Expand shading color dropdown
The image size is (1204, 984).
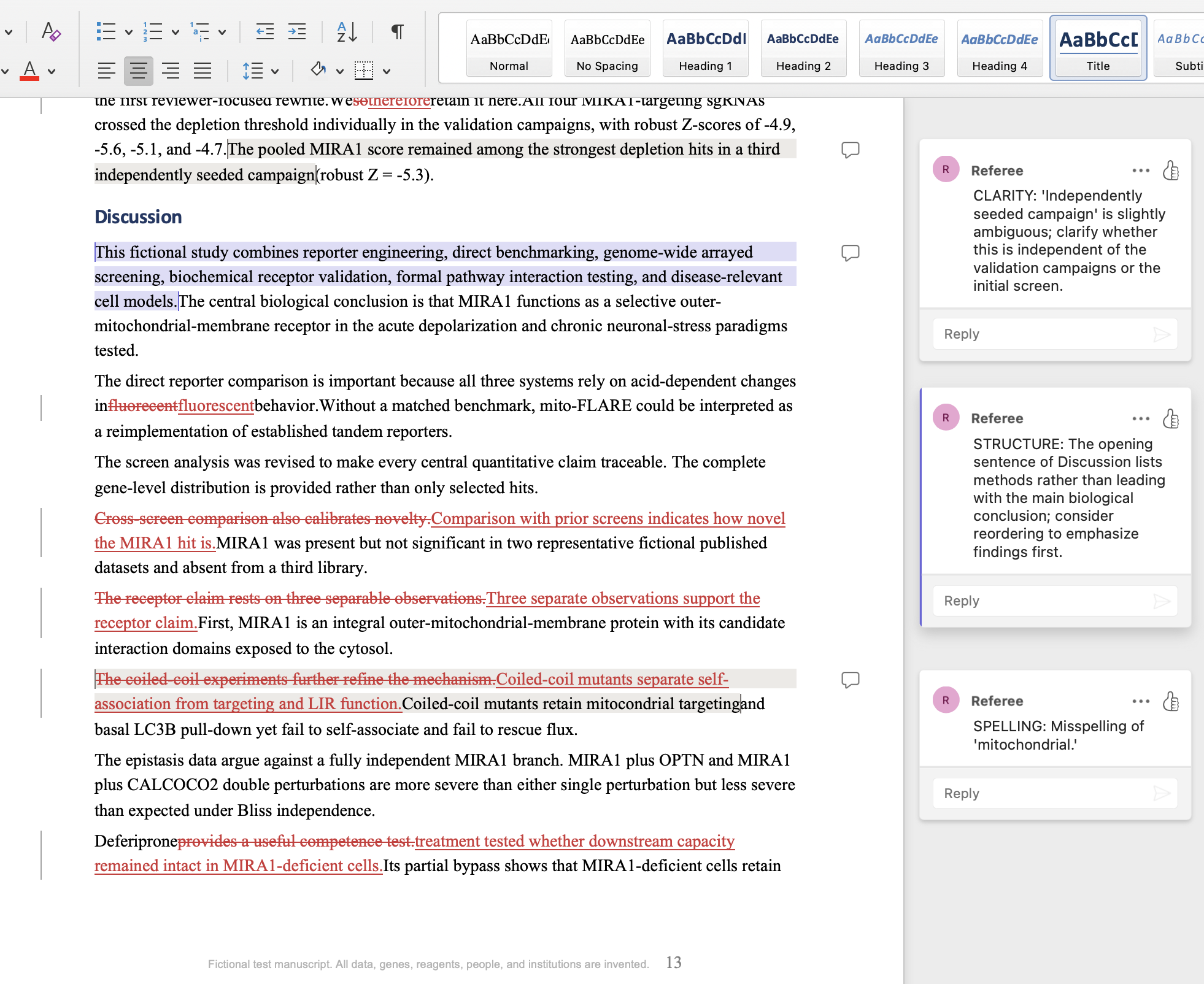[340, 72]
